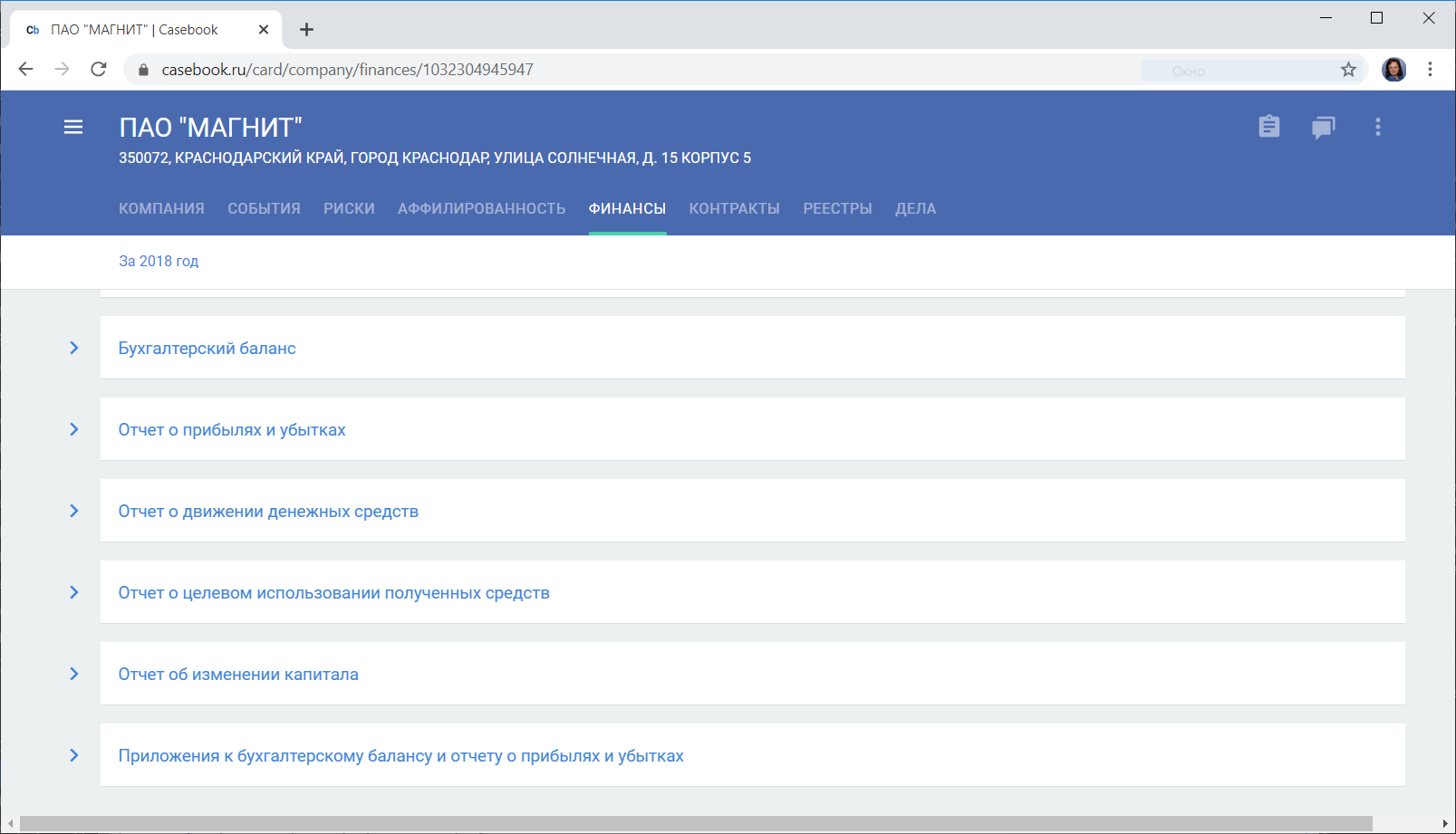Image resolution: width=1456 pixels, height=834 pixels.
Task: Reload the current page
Action: 99,70
